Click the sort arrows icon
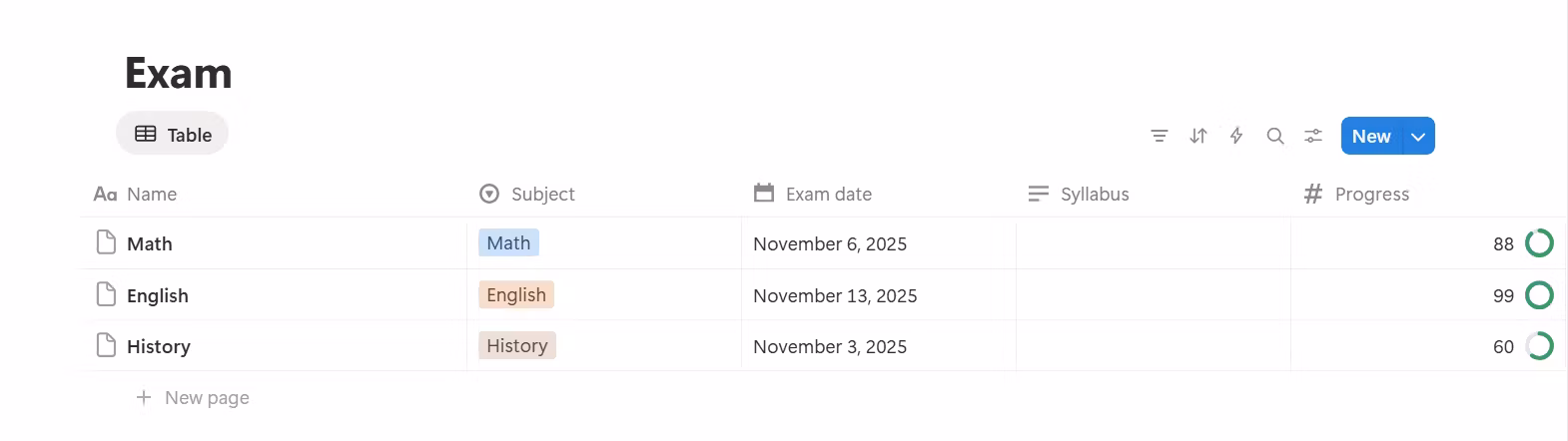1568x441 pixels. coord(1198,136)
